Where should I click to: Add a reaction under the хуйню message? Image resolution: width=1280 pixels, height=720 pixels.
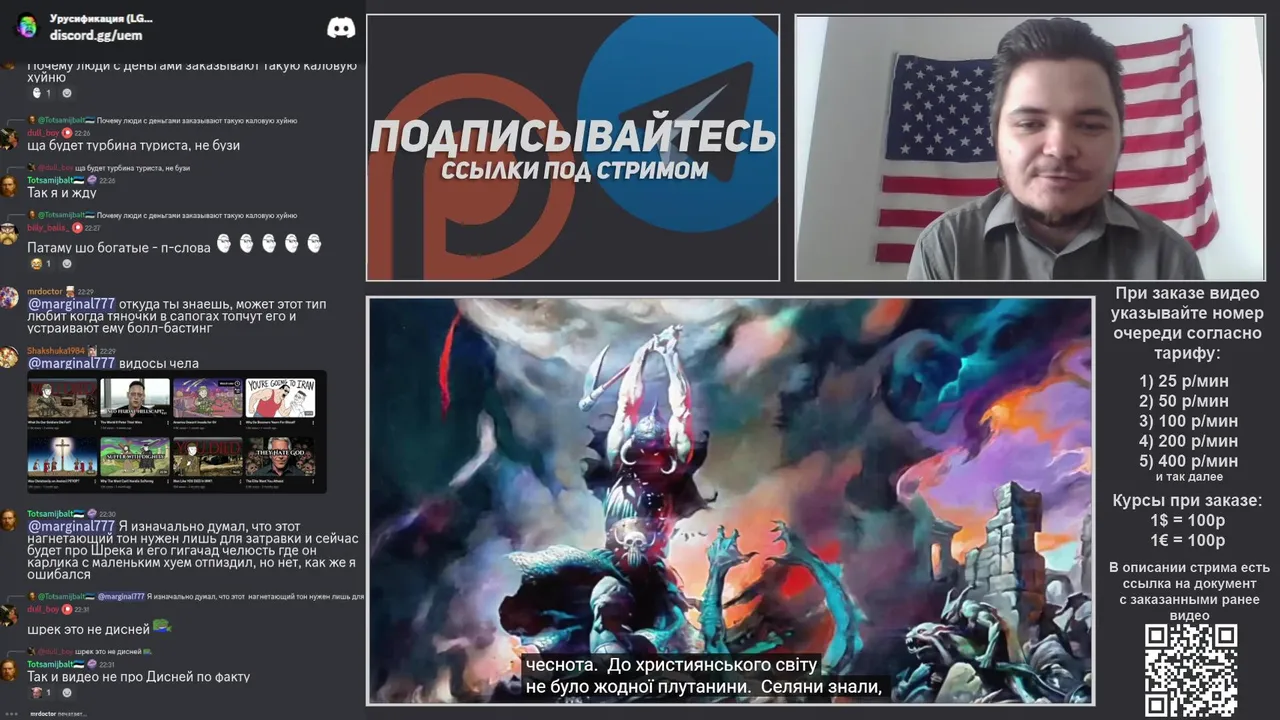point(67,93)
